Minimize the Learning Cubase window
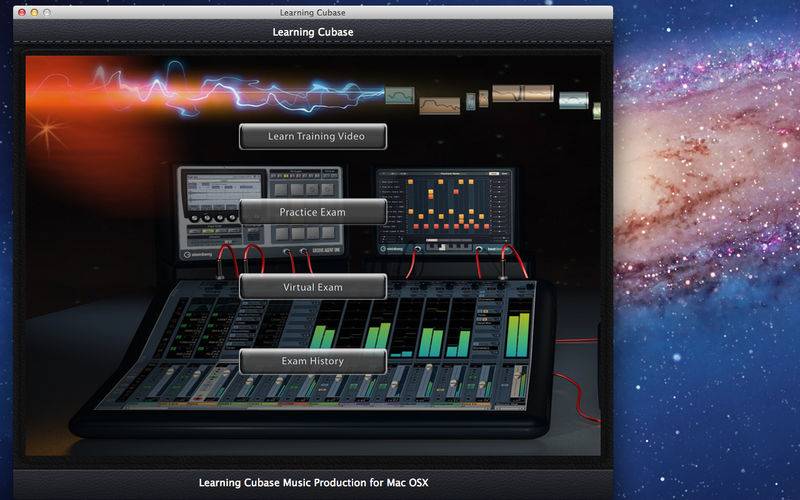800x500 pixels. (x=34, y=12)
